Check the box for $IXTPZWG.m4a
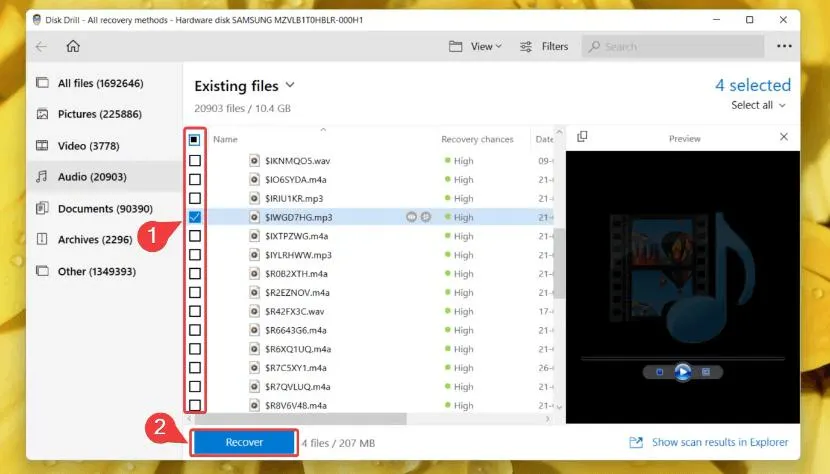 pyautogui.click(x=195, y=236)
